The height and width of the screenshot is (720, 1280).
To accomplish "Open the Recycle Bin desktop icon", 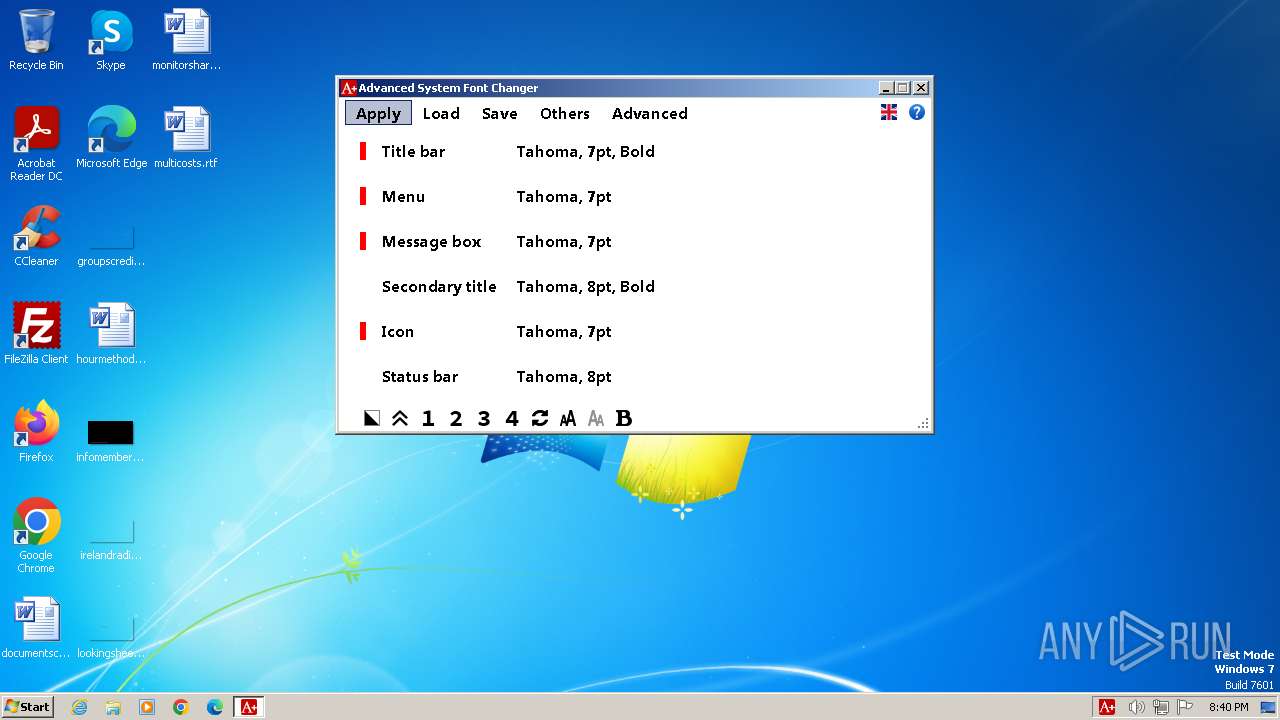I will pyautogui.click(x=36, y=40).
